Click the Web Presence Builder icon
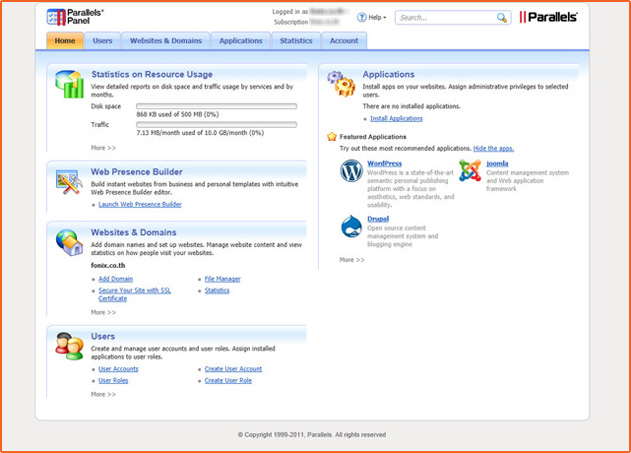This screenshot has height=453, width=631. click(x=69, y=181)
